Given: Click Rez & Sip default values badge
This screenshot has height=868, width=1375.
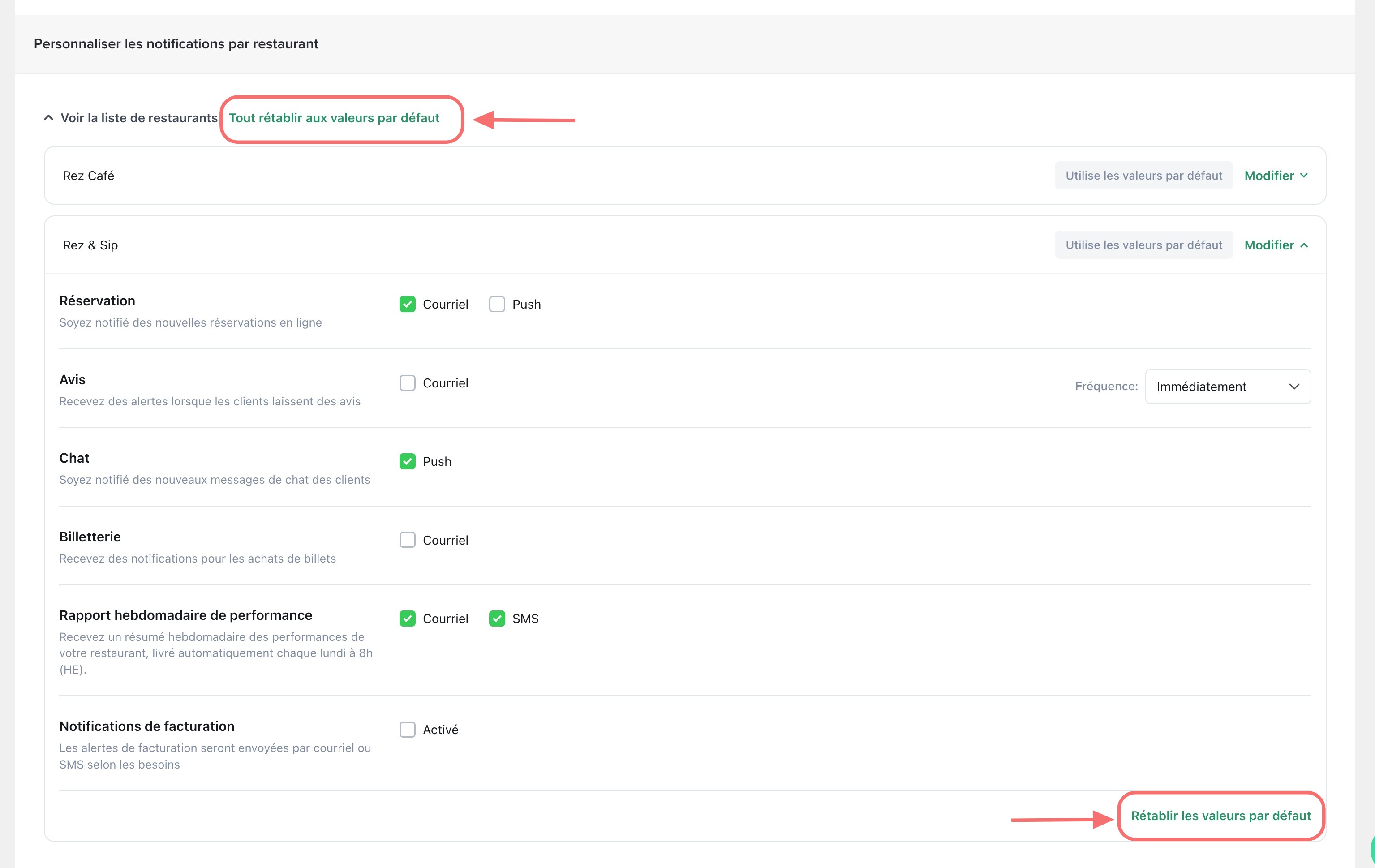Looking at the screenshot, I should pos(1143,245).
